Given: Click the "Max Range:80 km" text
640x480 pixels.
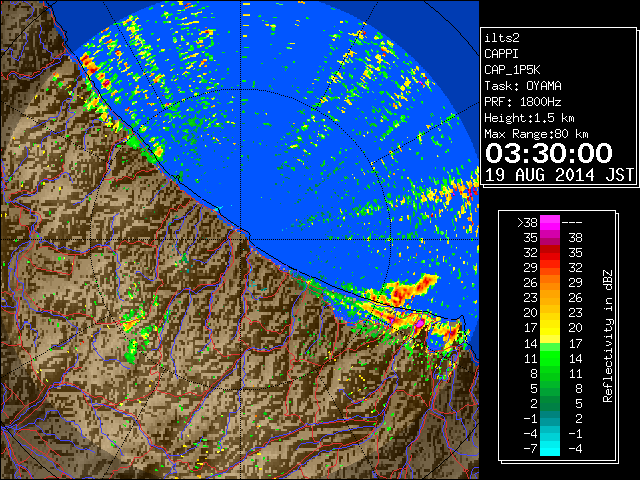Looking at the screenshot, I should tap(536, 134).
